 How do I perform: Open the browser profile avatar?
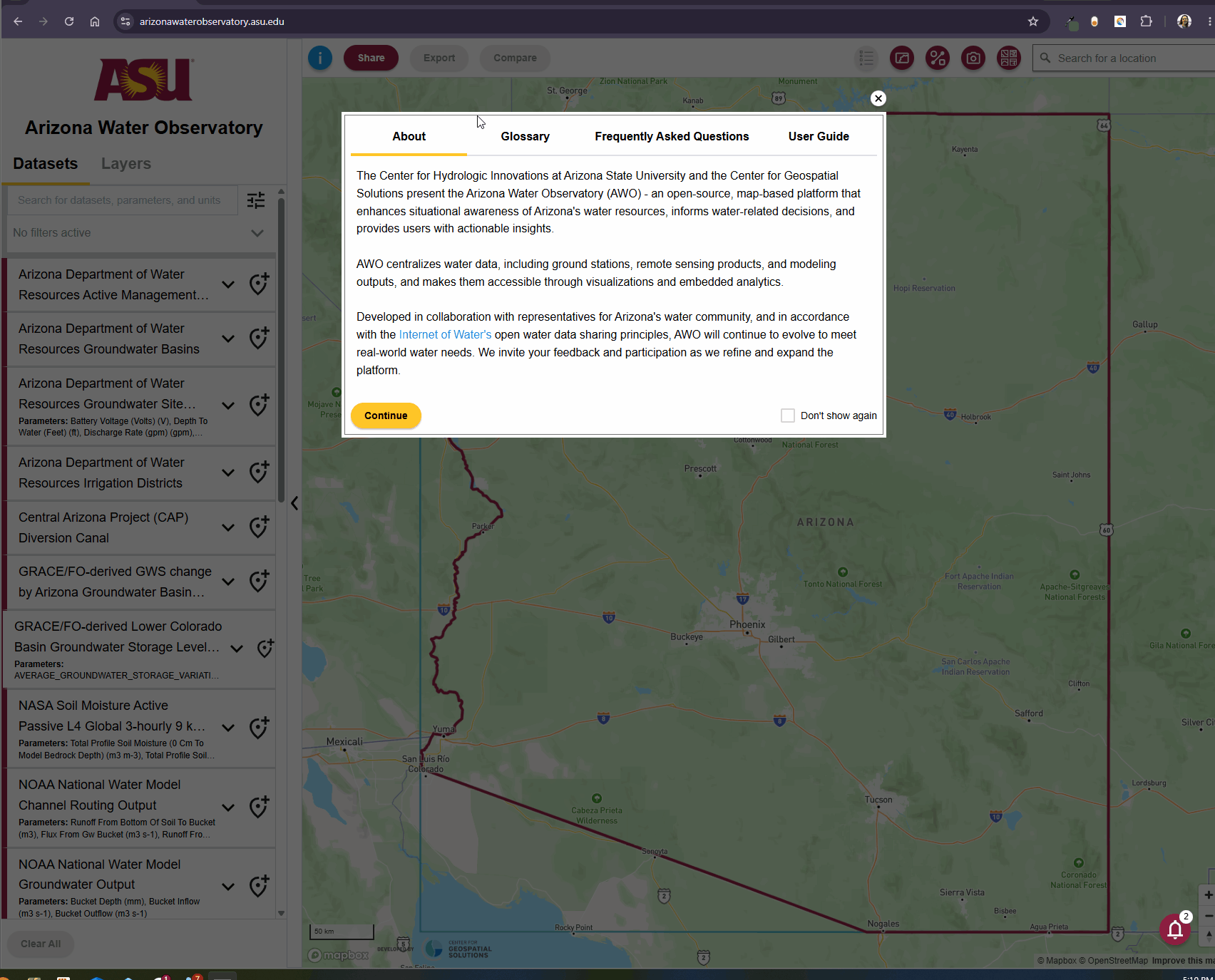(1184, 21)
